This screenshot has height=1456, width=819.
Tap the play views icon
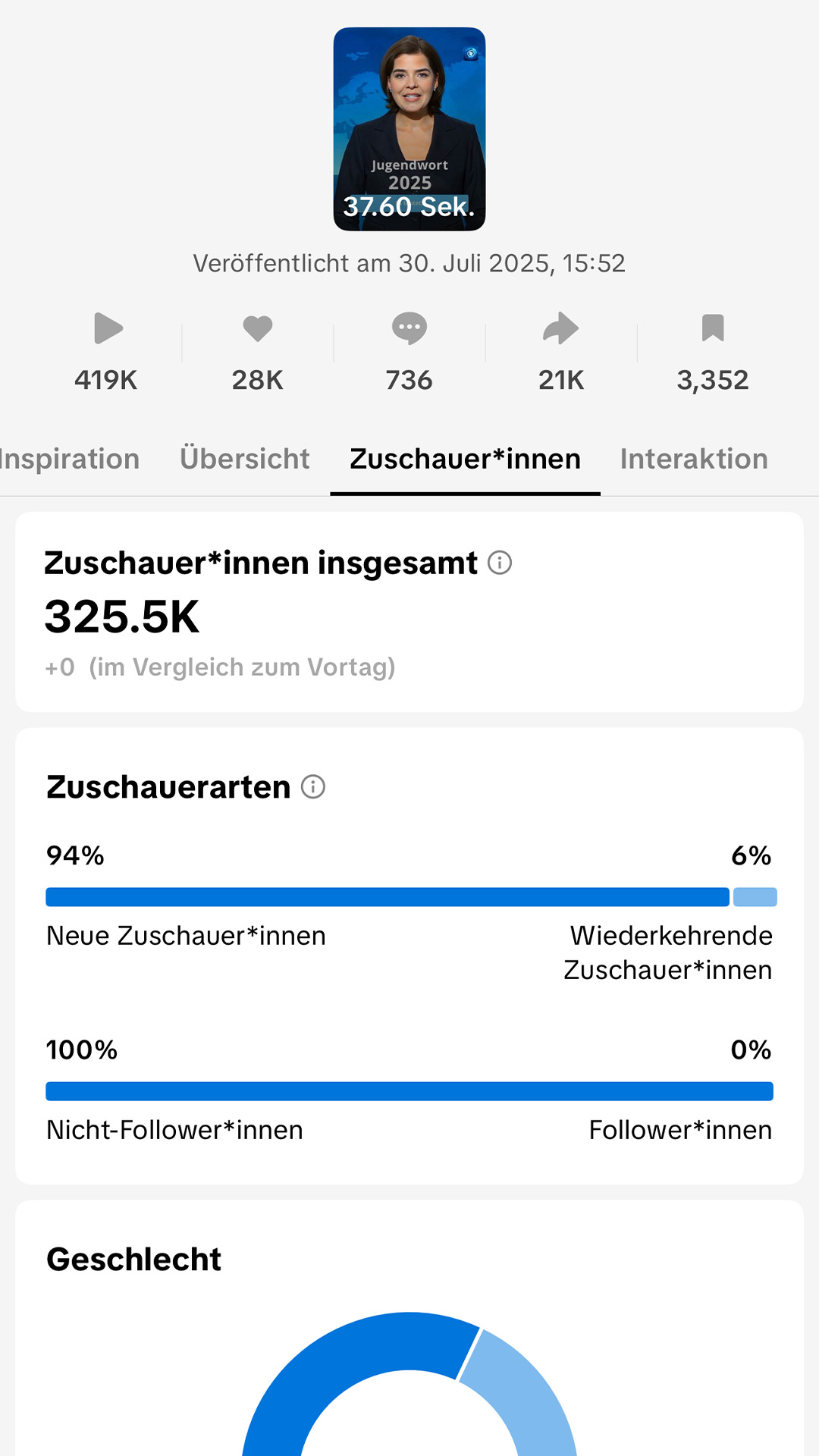pyautogui.click(x=108, y=328)
